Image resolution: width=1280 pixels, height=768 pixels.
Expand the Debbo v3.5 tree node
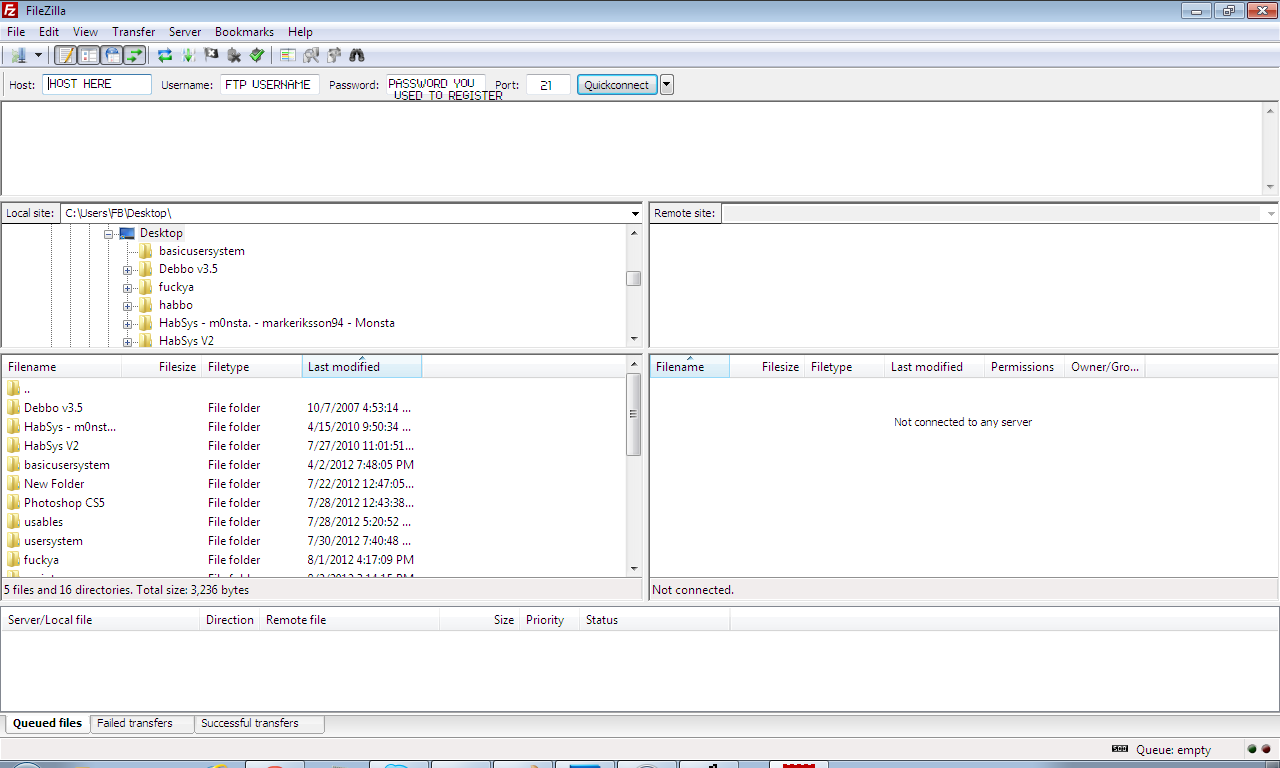128,269
